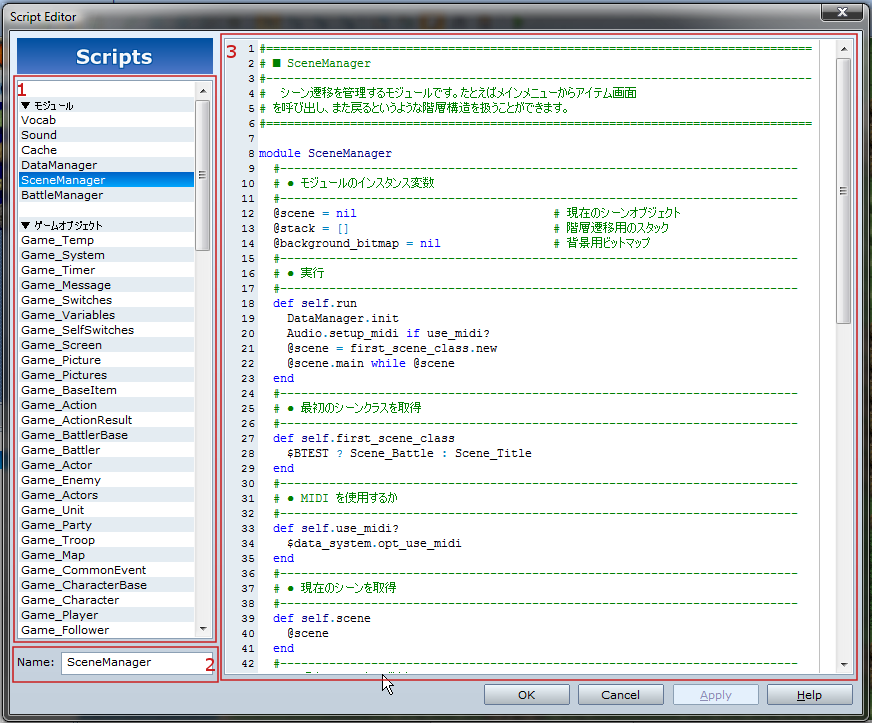Click the Help button
The width and height of the screenshot is (872, 723).
tap(809, 695)
